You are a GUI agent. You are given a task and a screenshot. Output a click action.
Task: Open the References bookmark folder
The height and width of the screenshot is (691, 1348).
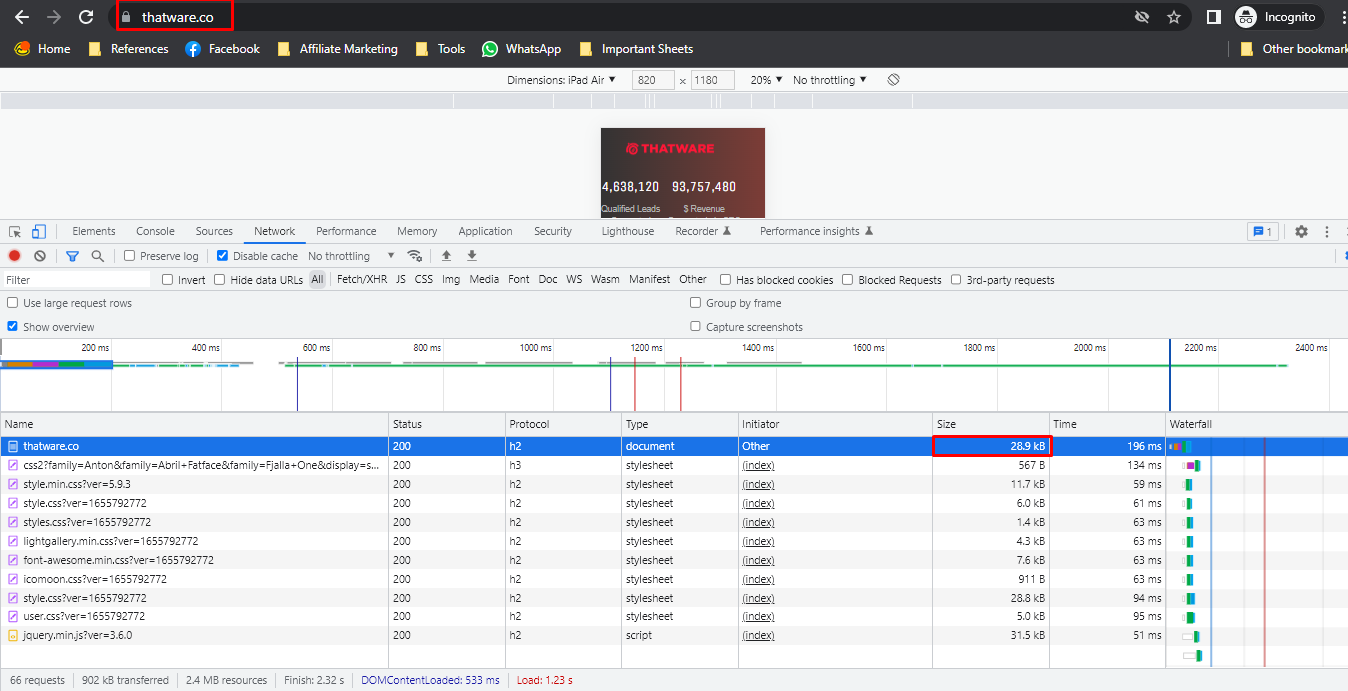[x=128, y=49]
